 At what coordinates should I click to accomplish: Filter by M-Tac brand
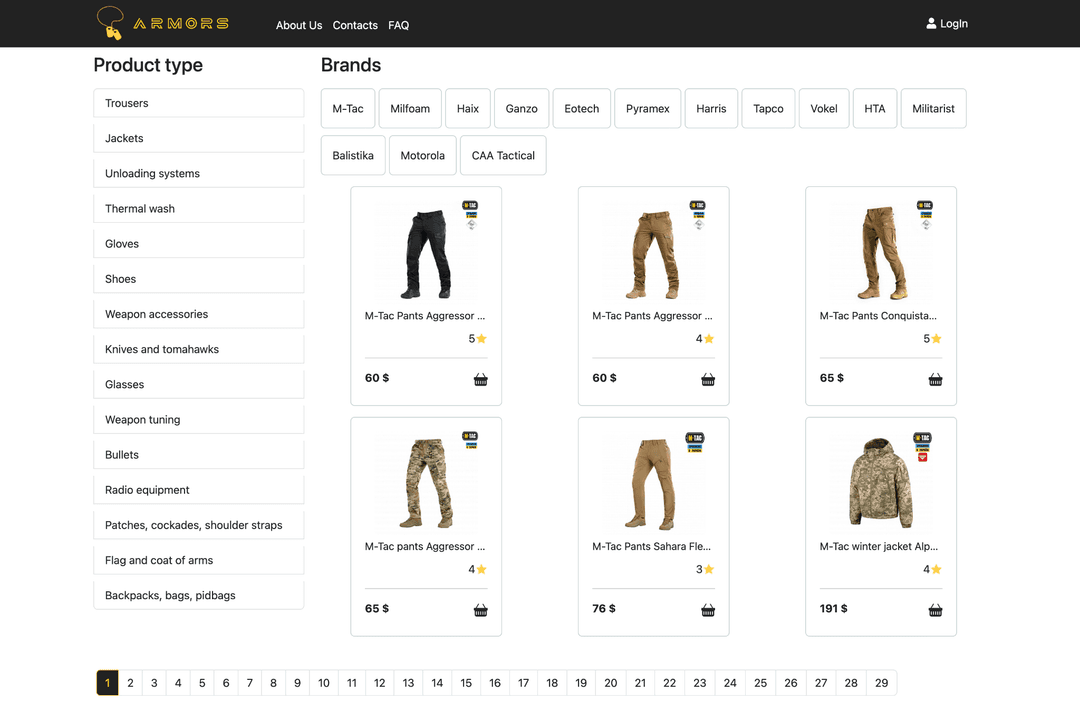(348, 108)
